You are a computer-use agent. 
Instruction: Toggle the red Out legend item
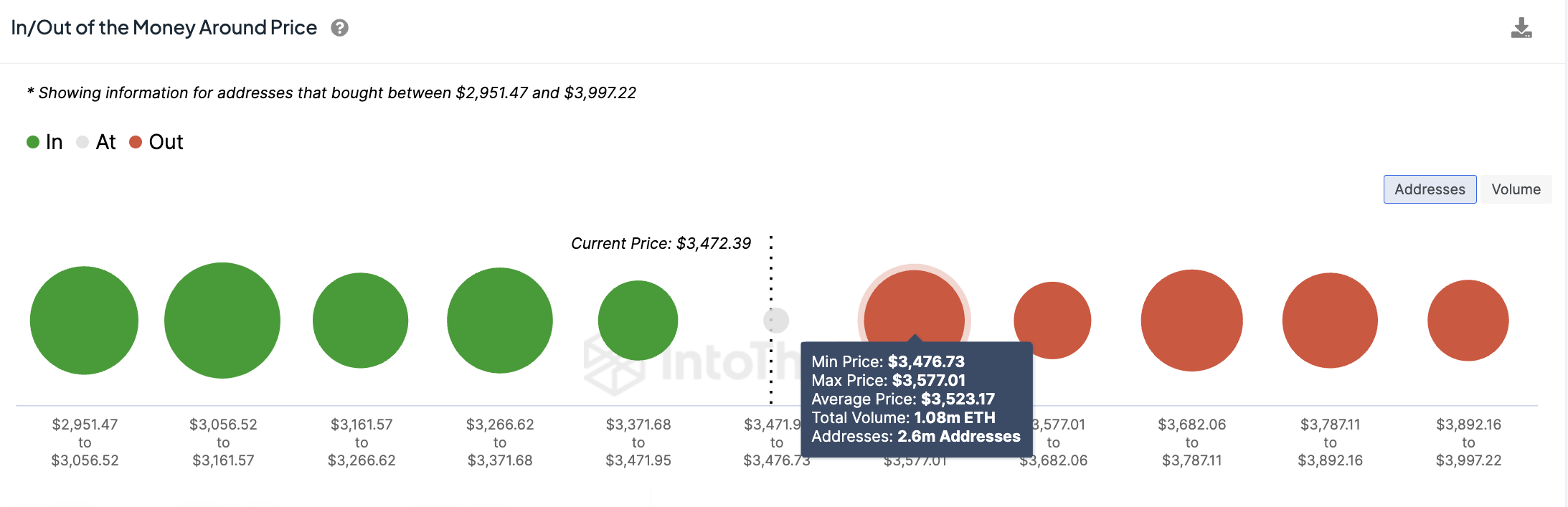tap(156, 142)
